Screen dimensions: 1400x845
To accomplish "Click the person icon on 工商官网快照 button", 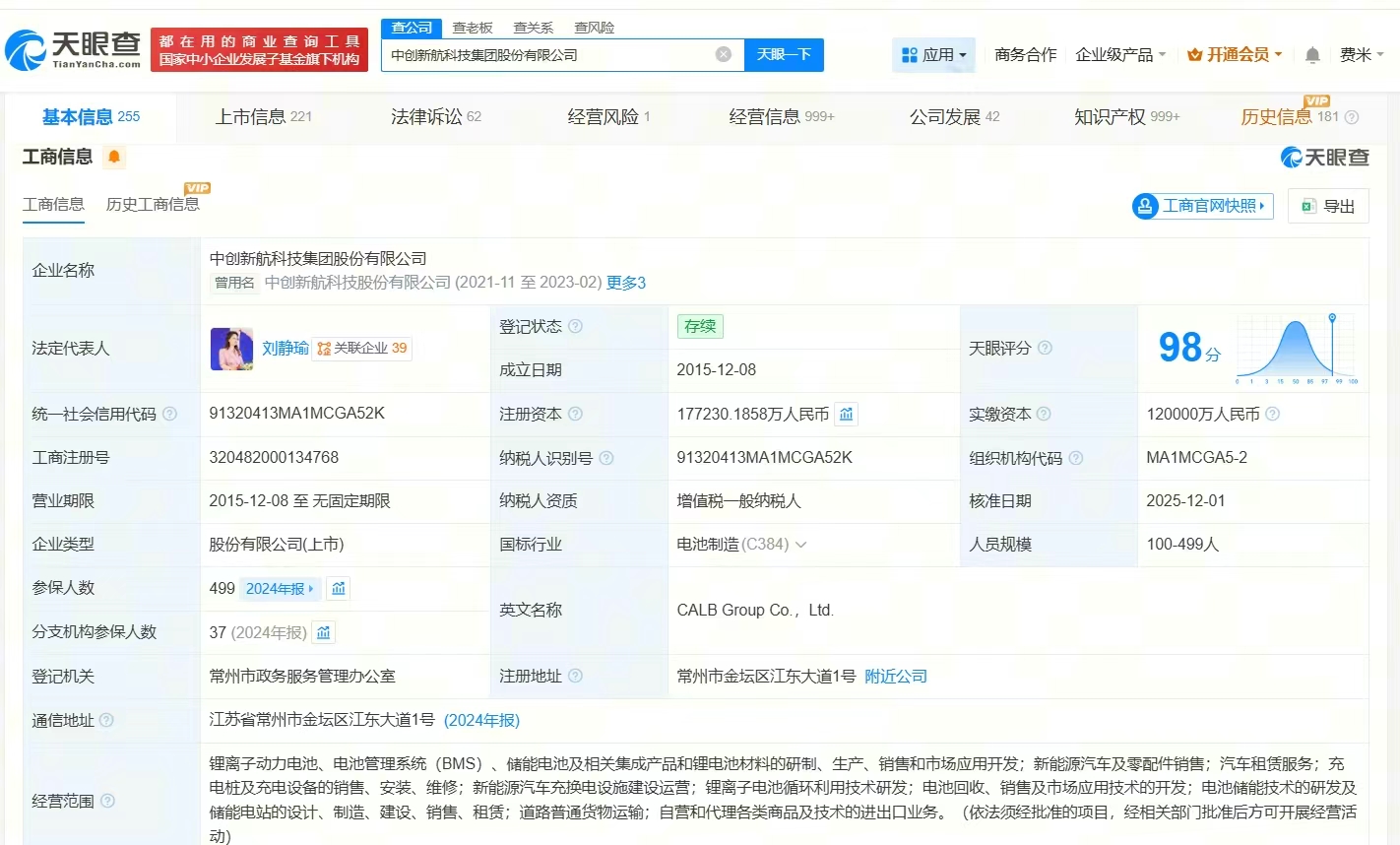I will tap(1145, 206).
